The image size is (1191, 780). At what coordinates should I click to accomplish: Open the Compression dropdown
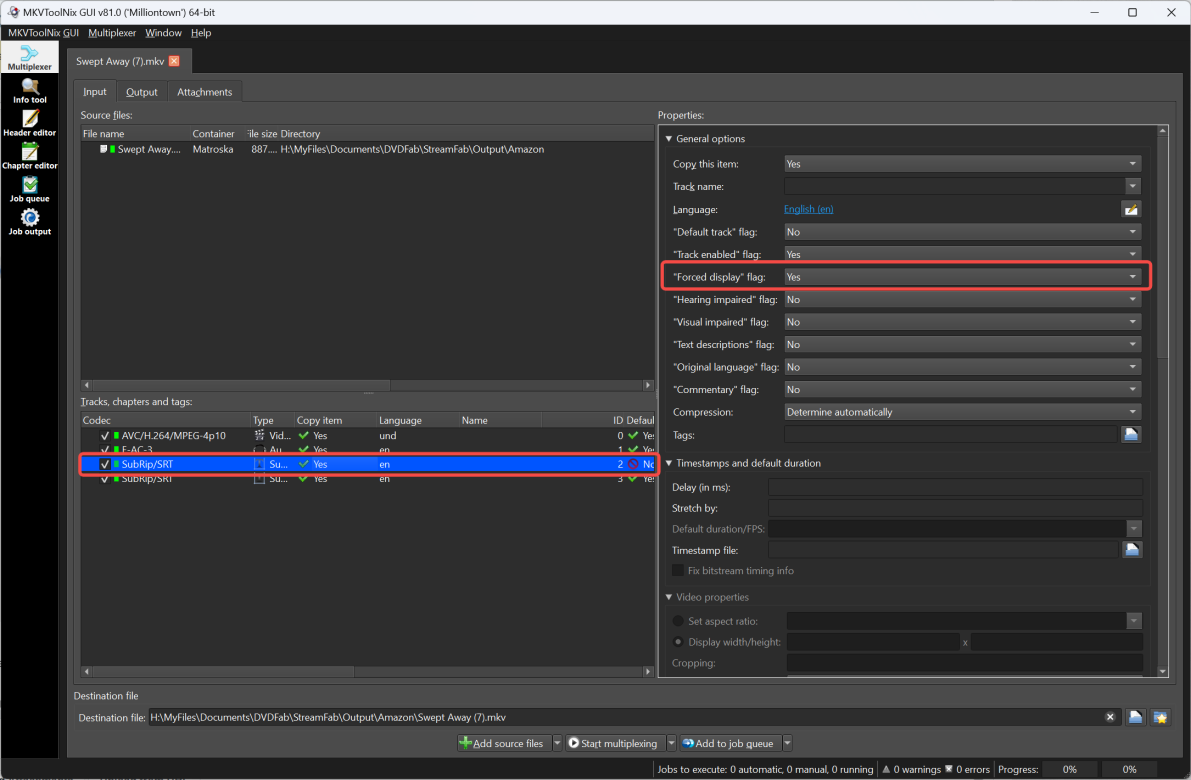(x=962, y=412)
